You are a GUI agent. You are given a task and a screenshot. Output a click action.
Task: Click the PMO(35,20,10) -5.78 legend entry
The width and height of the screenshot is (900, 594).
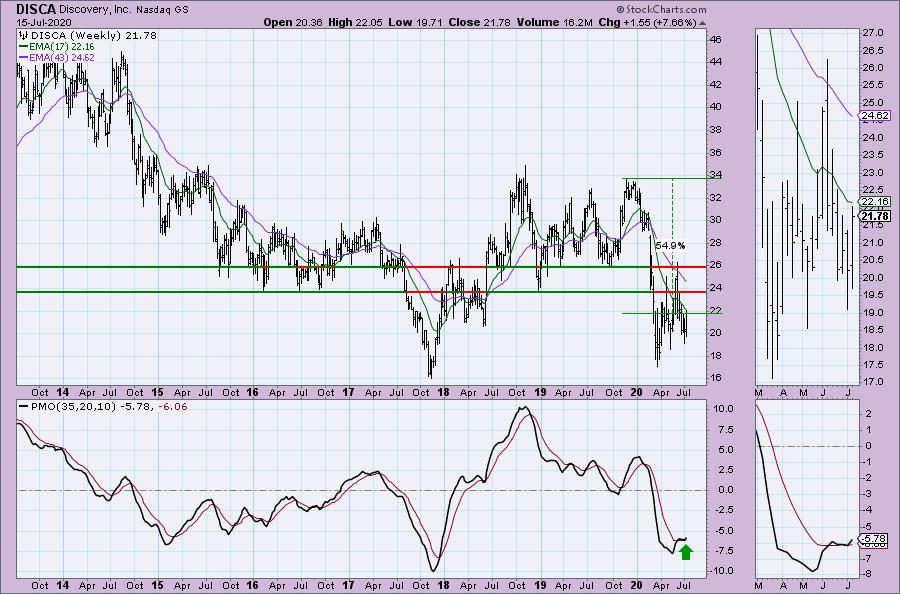(85, 406)
